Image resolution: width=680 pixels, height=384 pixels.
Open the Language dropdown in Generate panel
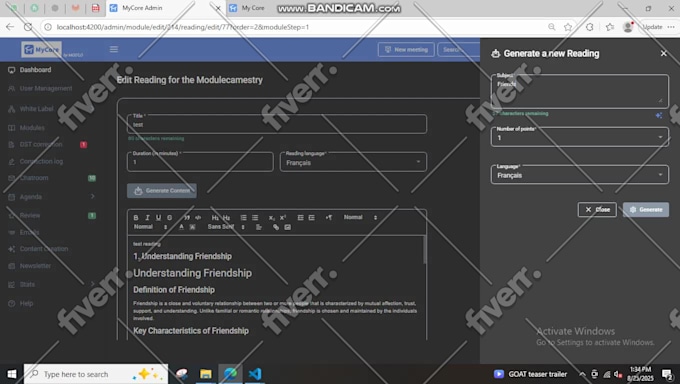coord(579,175)
